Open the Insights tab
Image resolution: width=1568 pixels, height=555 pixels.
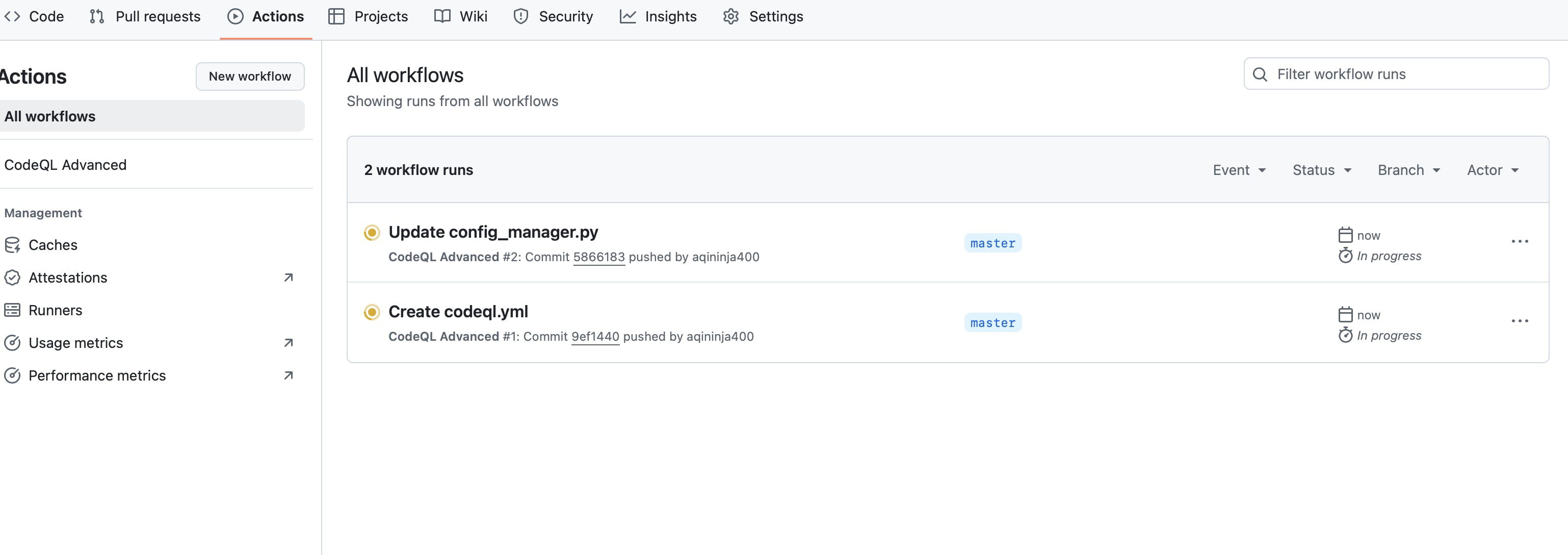pyautogui.click(x=658, y=16)
